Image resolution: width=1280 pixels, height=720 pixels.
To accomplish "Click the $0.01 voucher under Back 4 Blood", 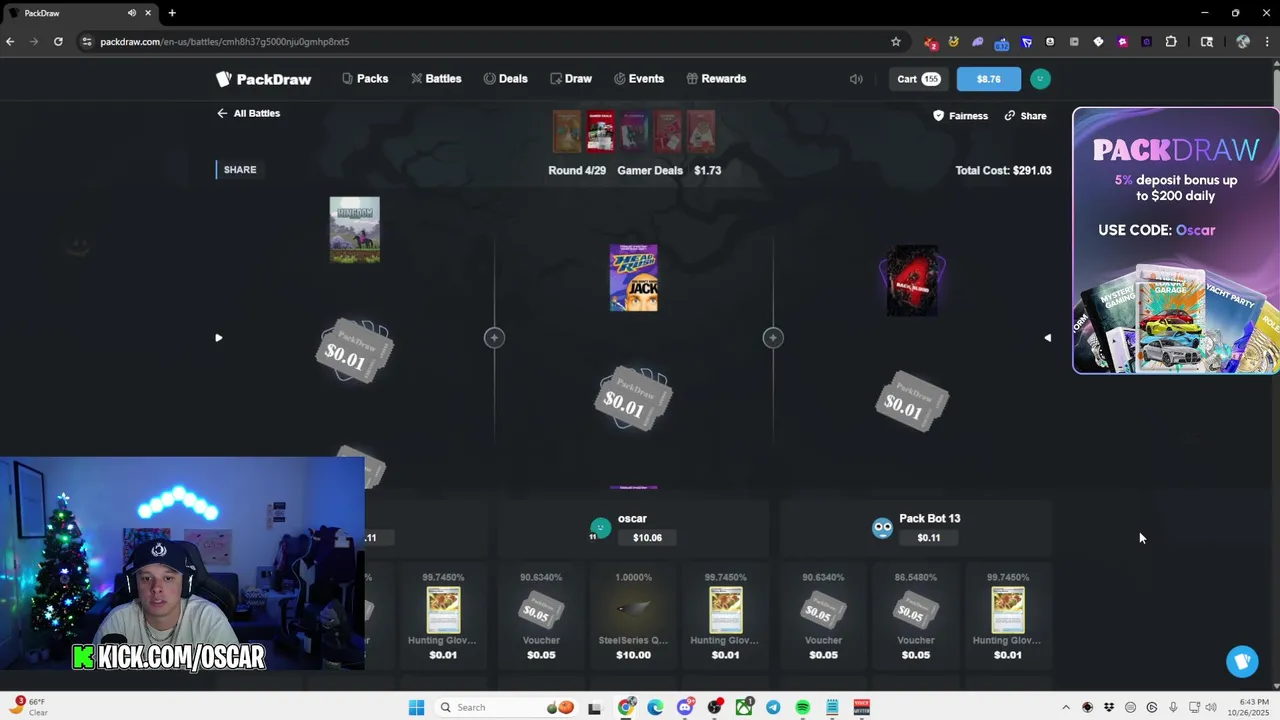I will (x=912, y=403).
